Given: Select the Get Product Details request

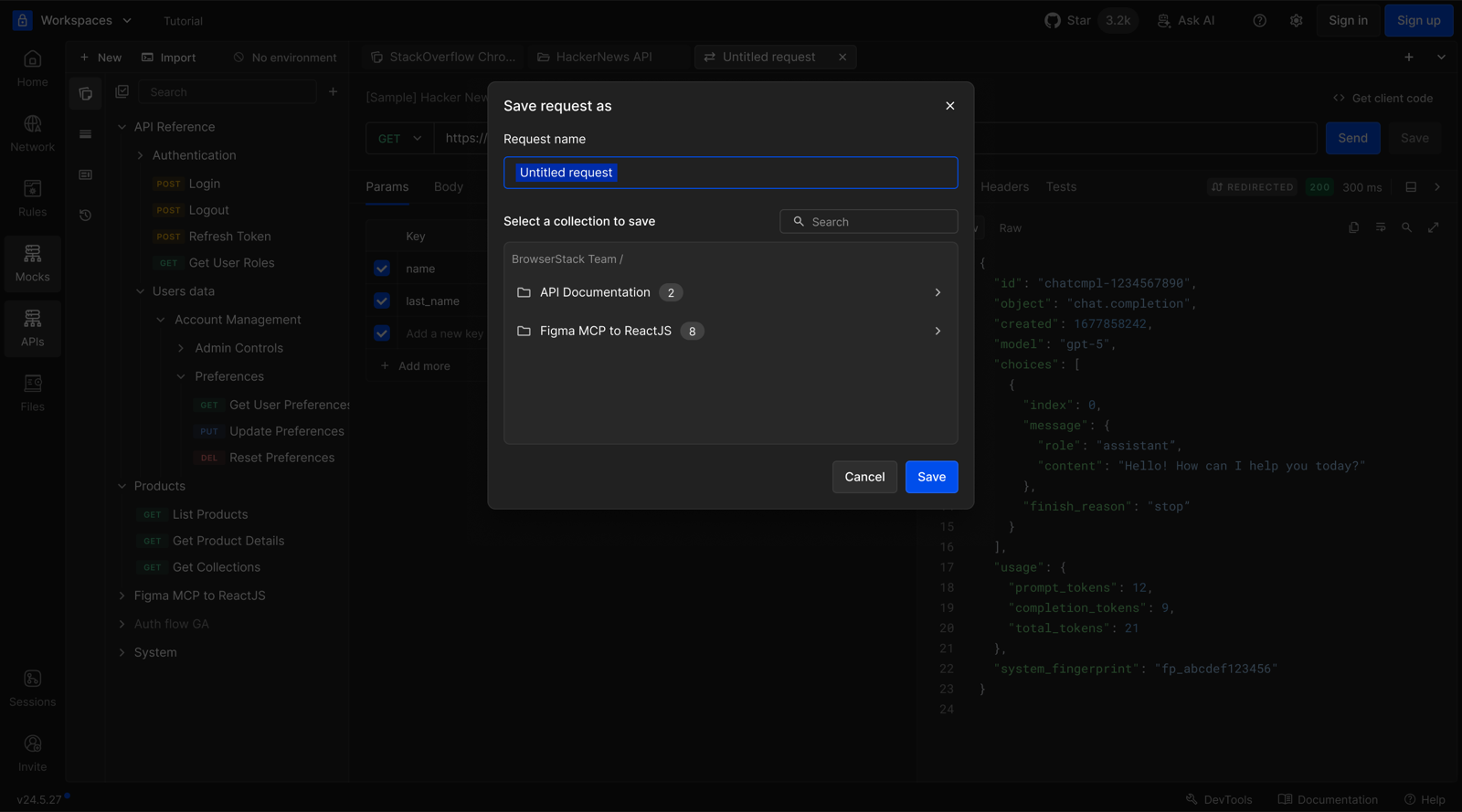Looking at the screenshot, I should point(213,541).
